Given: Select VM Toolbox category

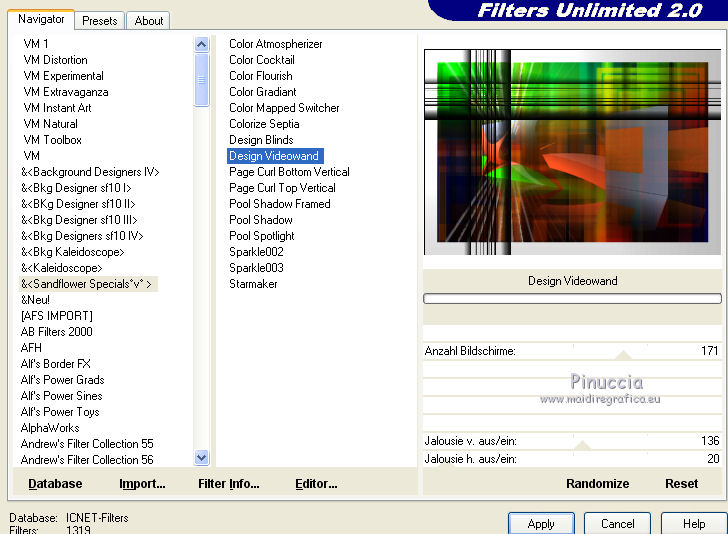Looking at the screenshot, I should pyautogui.click(x=52, y=140).
